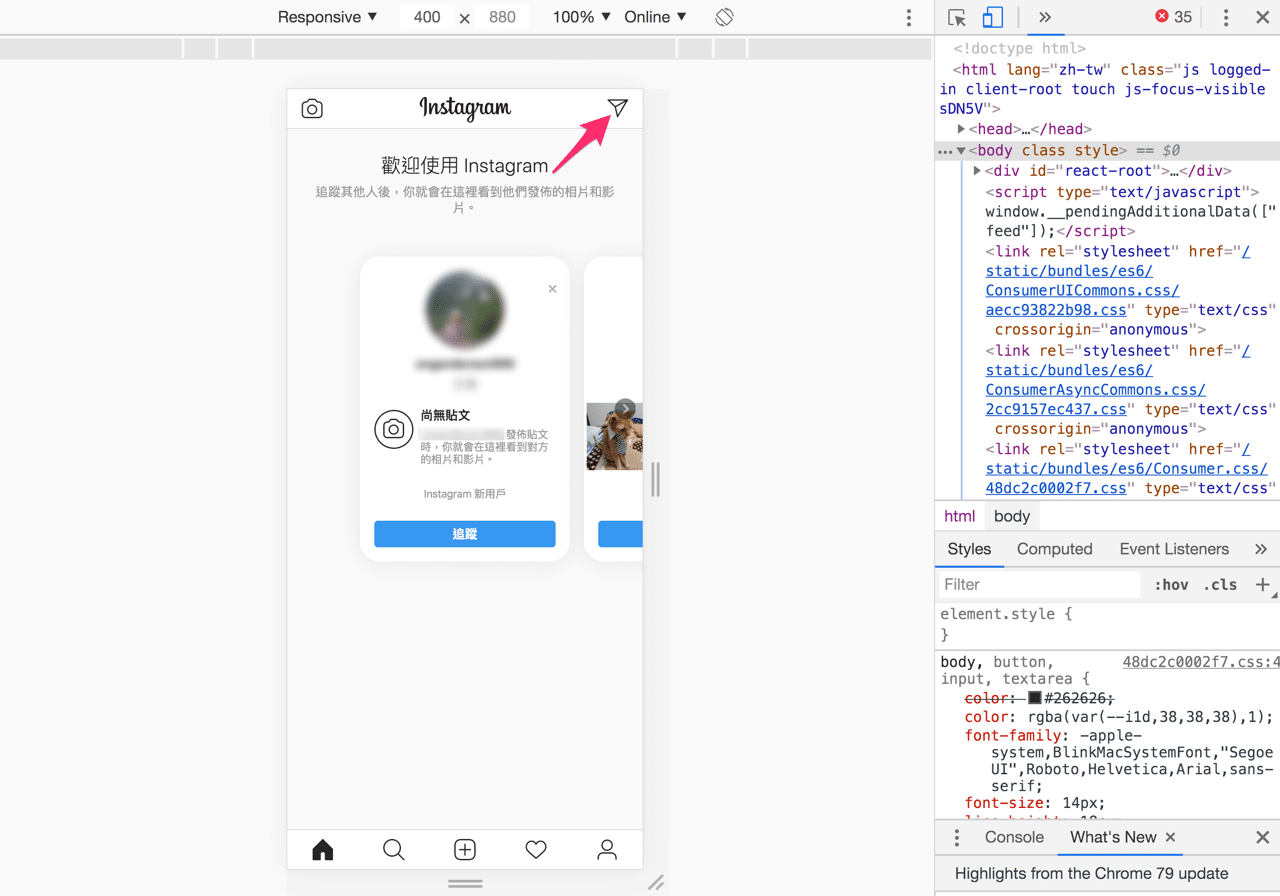Switch to the Console drawer tab
This screenshot has height=896, width=1280.
[1014, 838]
